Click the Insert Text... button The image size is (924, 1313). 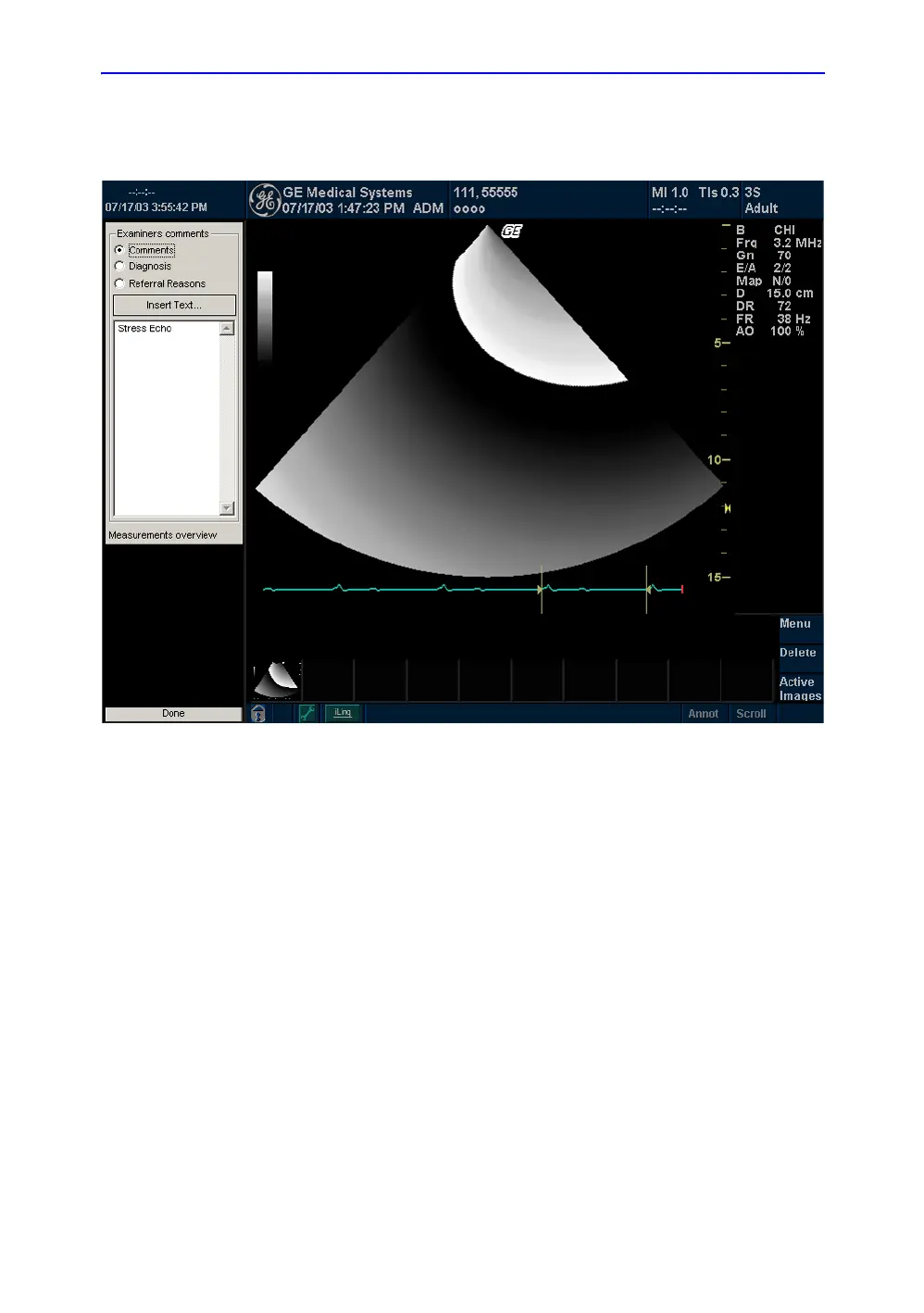click(x=174, y=305)
